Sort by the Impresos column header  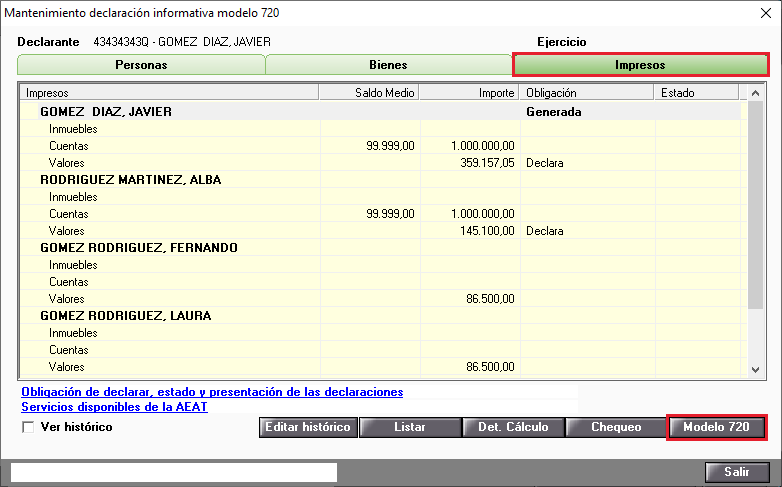coord(169,93)
